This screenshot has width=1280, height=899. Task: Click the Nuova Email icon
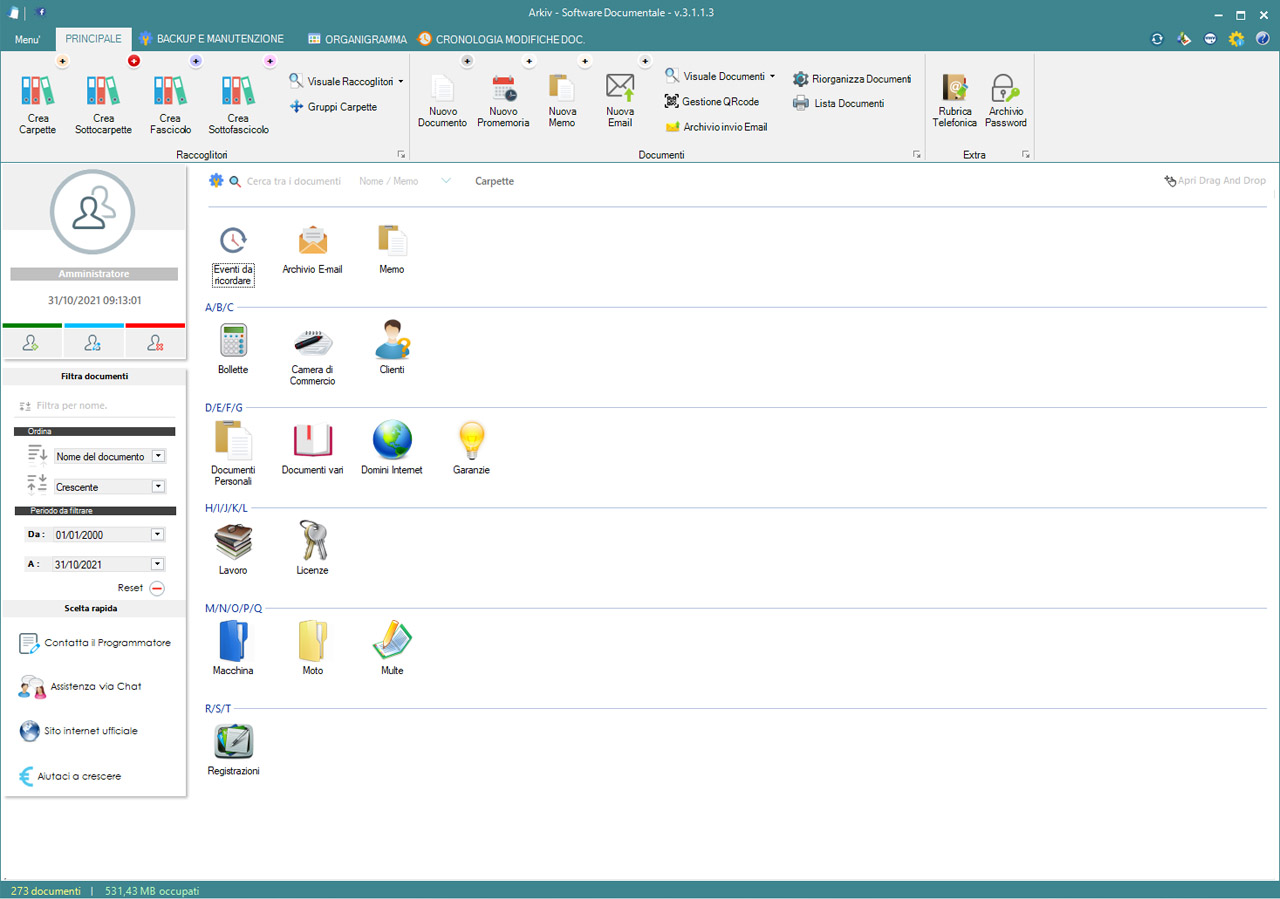coord(620,88)
